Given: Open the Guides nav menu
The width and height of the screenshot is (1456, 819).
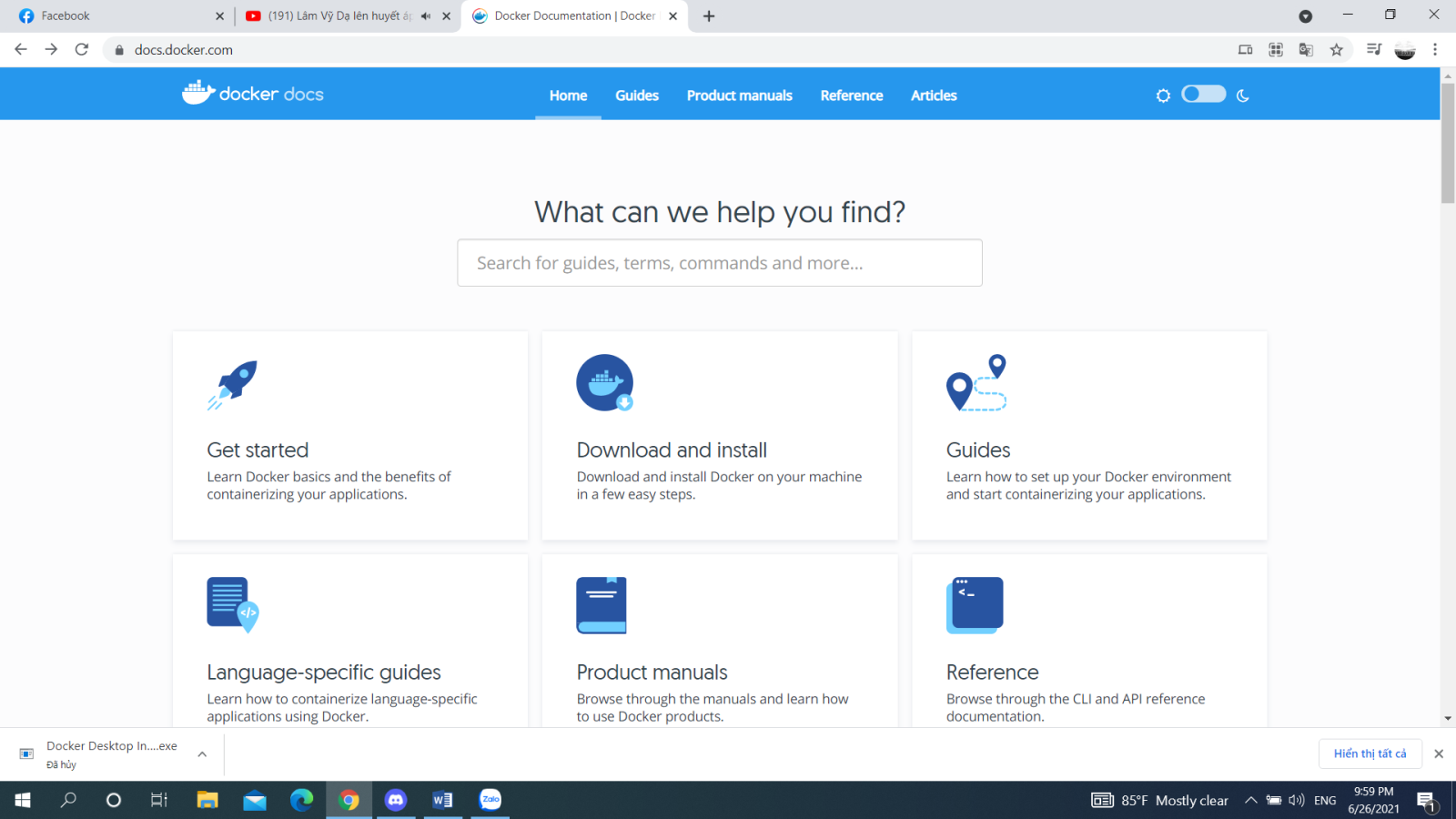Looking at the screenshot, I should 637,96.
